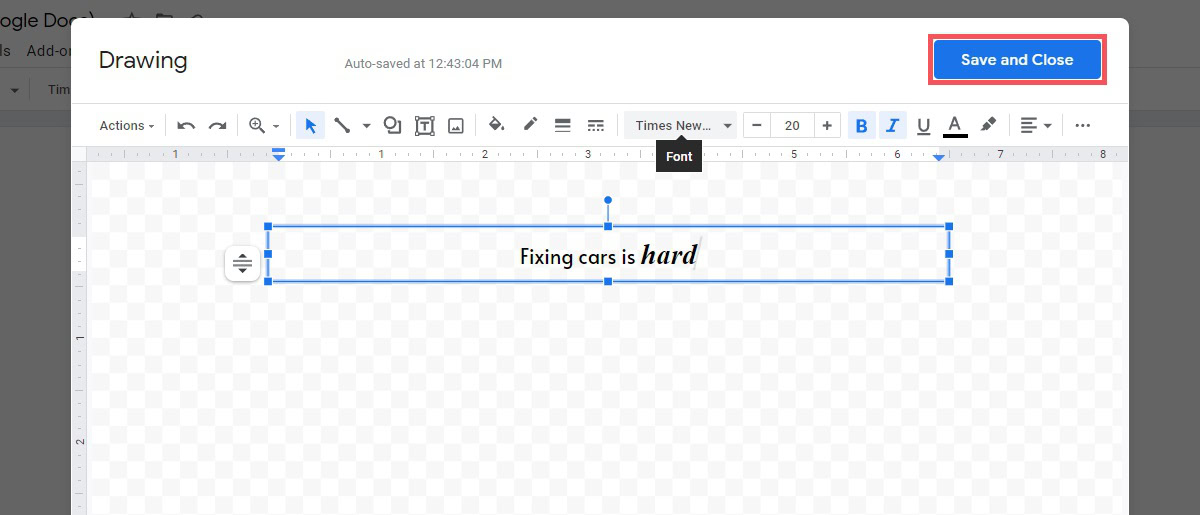Open the Times New Roman font dropdown
This screenshot has width=1200, height=515.
tap(682, 125)
